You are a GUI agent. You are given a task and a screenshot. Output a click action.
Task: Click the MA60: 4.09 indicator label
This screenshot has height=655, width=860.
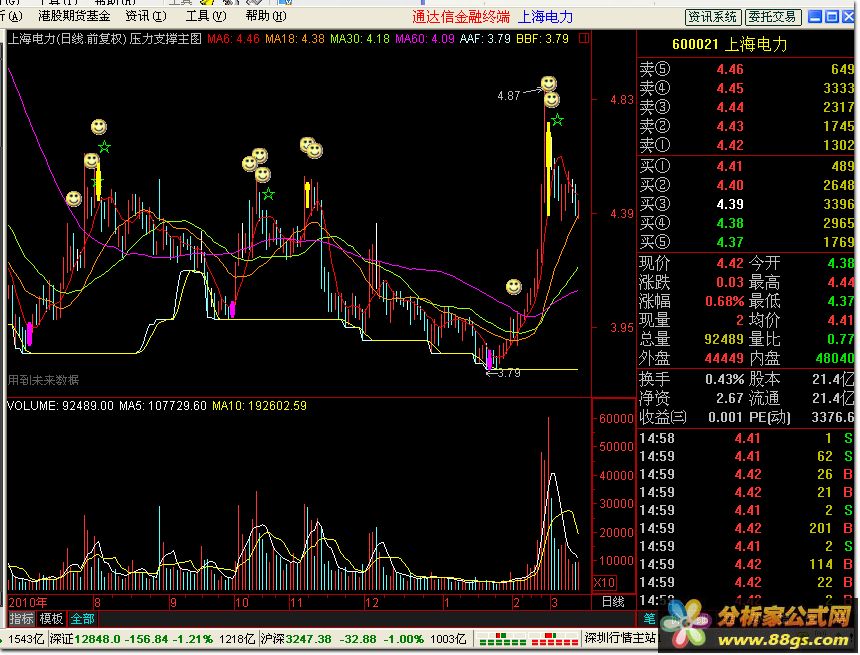(x=425, y=39)
